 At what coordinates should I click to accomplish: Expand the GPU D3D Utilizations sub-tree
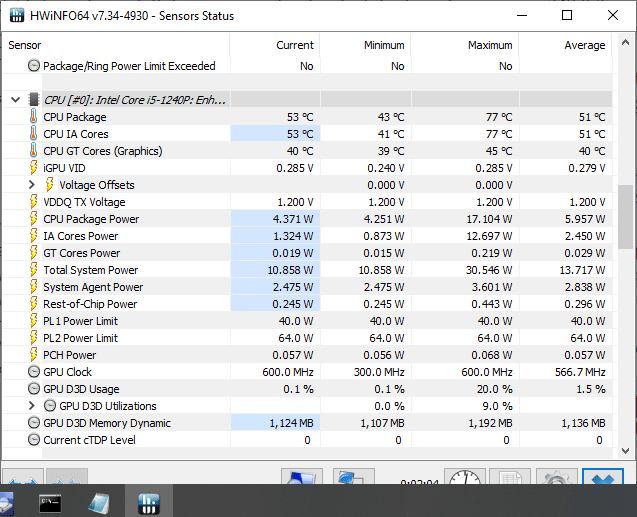[x=32, y=406]
